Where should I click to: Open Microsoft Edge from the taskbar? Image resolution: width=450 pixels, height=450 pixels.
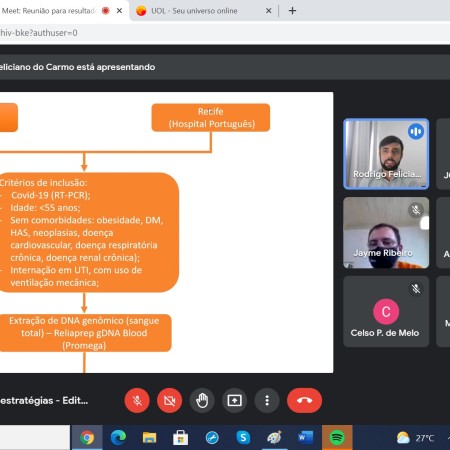[118, 438]
